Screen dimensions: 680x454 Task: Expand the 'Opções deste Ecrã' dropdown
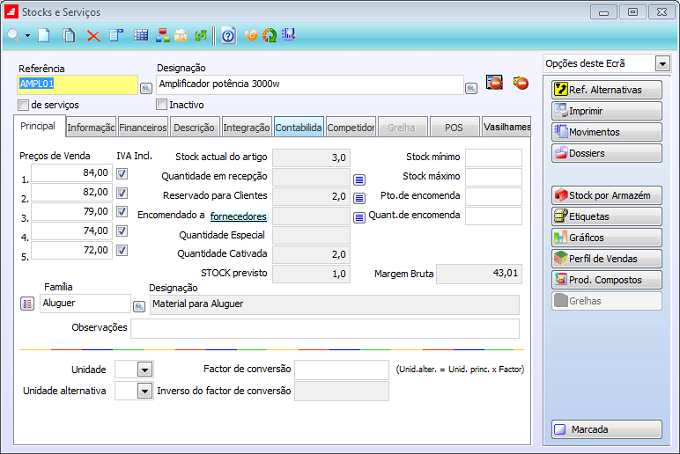(662, 63)
